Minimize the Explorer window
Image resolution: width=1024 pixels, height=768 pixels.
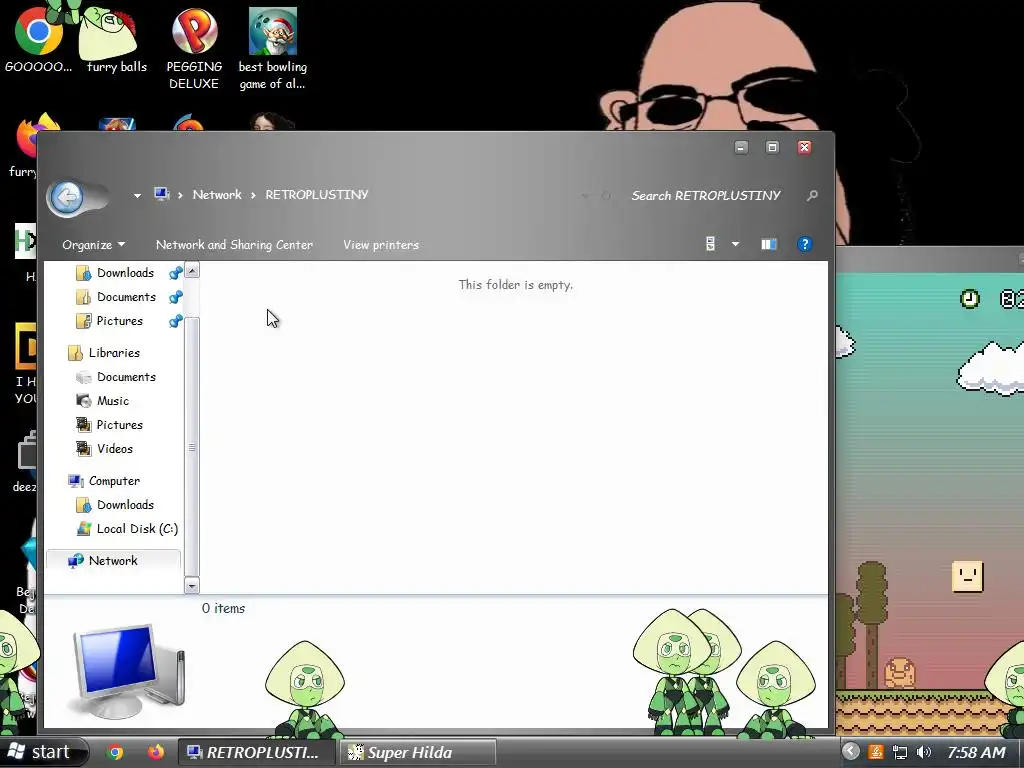pyautogui.click(x=741, y=148)
